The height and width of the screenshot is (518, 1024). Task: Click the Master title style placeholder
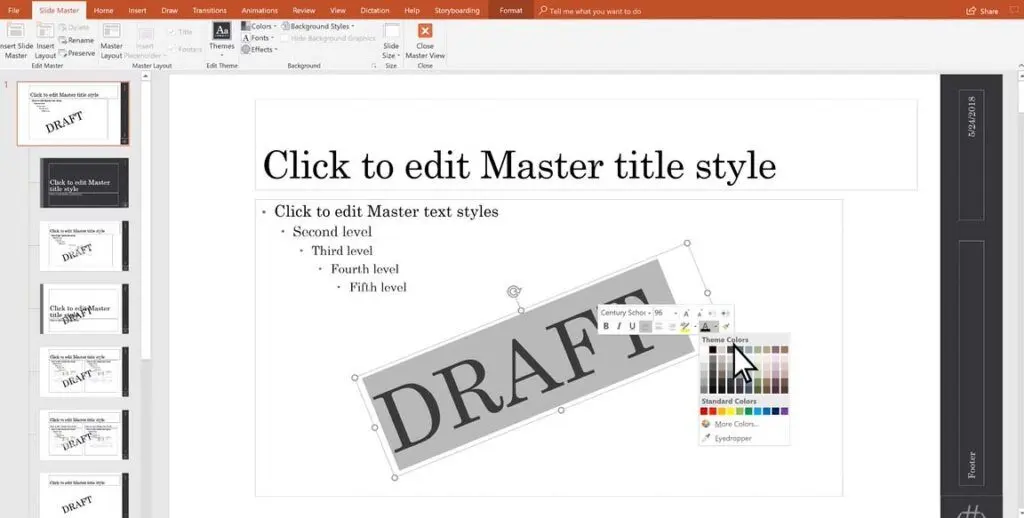click(x=585, y=145)
